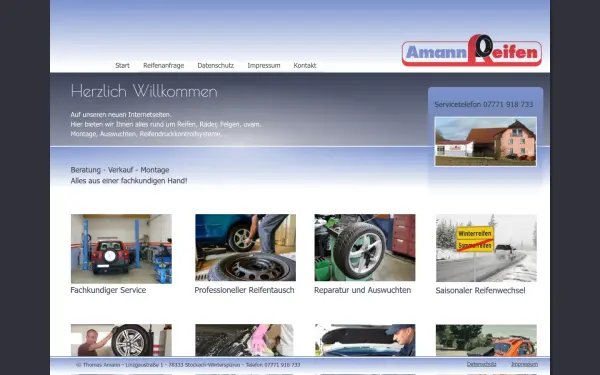600x375 pixels.
Task: Open the Reparatur und Auswuchten image
Action: click(x=365, y=248)
